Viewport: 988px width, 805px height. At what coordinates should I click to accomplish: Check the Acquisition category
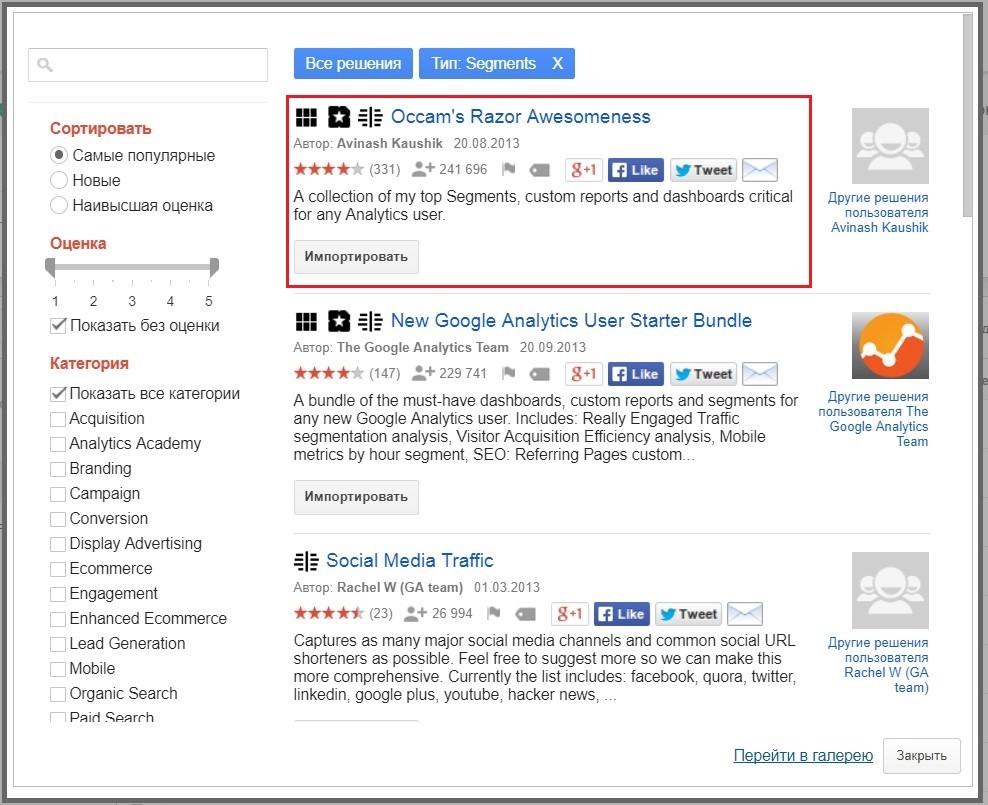click(58, 419)
